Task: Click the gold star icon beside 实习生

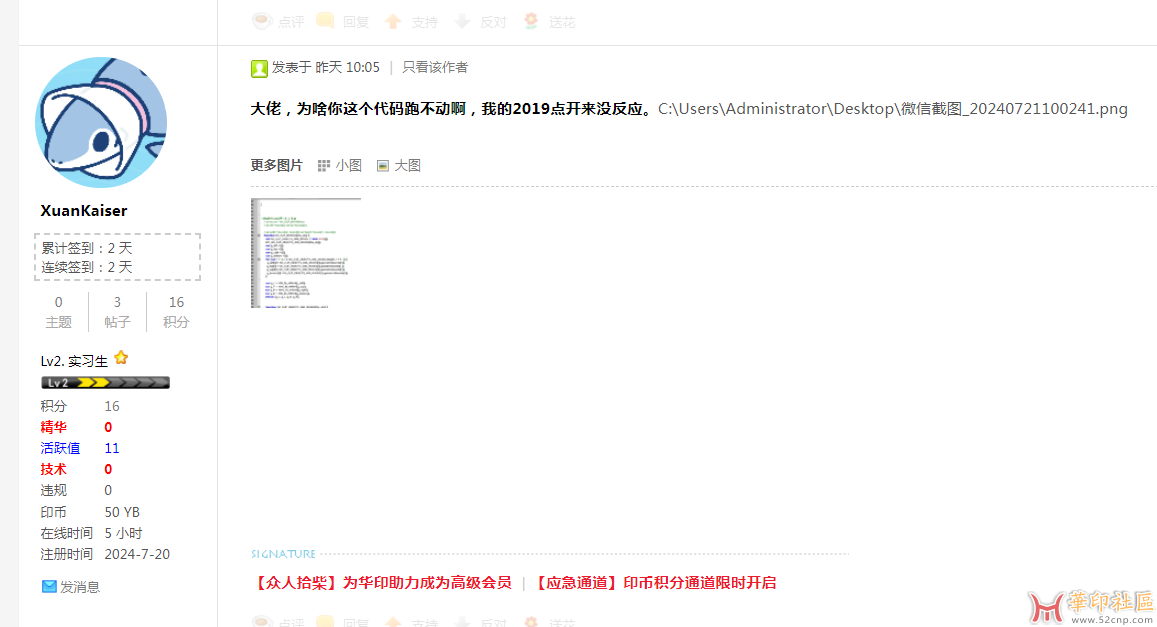Action: 122,358
